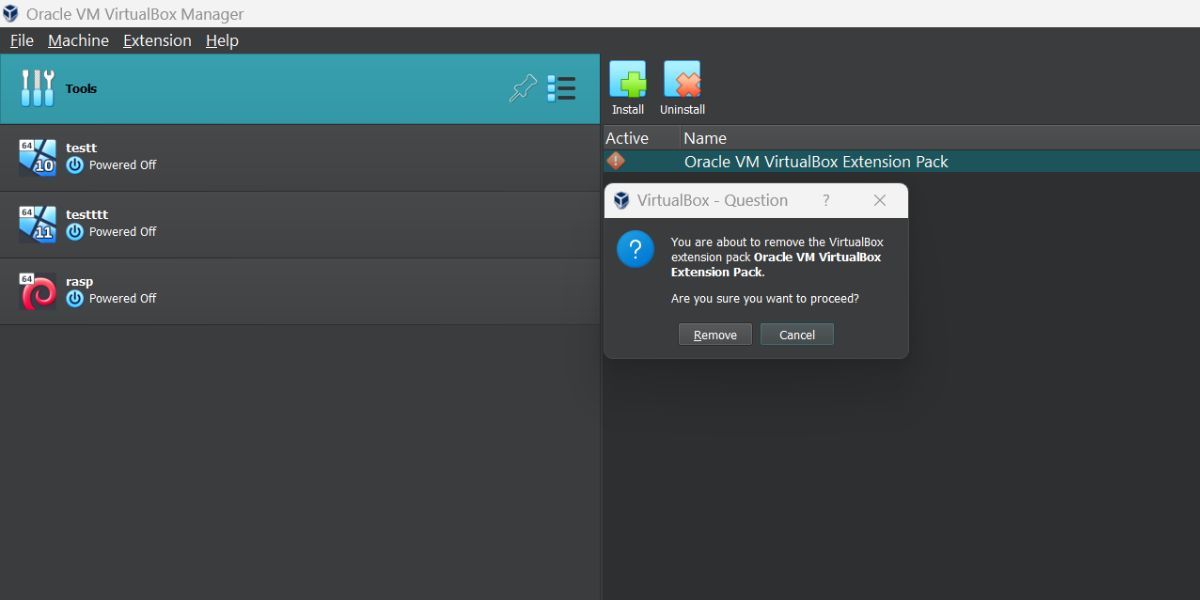This screenshot has height=600, width=1200.
Task: Click the testt Windows 10 VM icon
Action: (x=38, y=155)
